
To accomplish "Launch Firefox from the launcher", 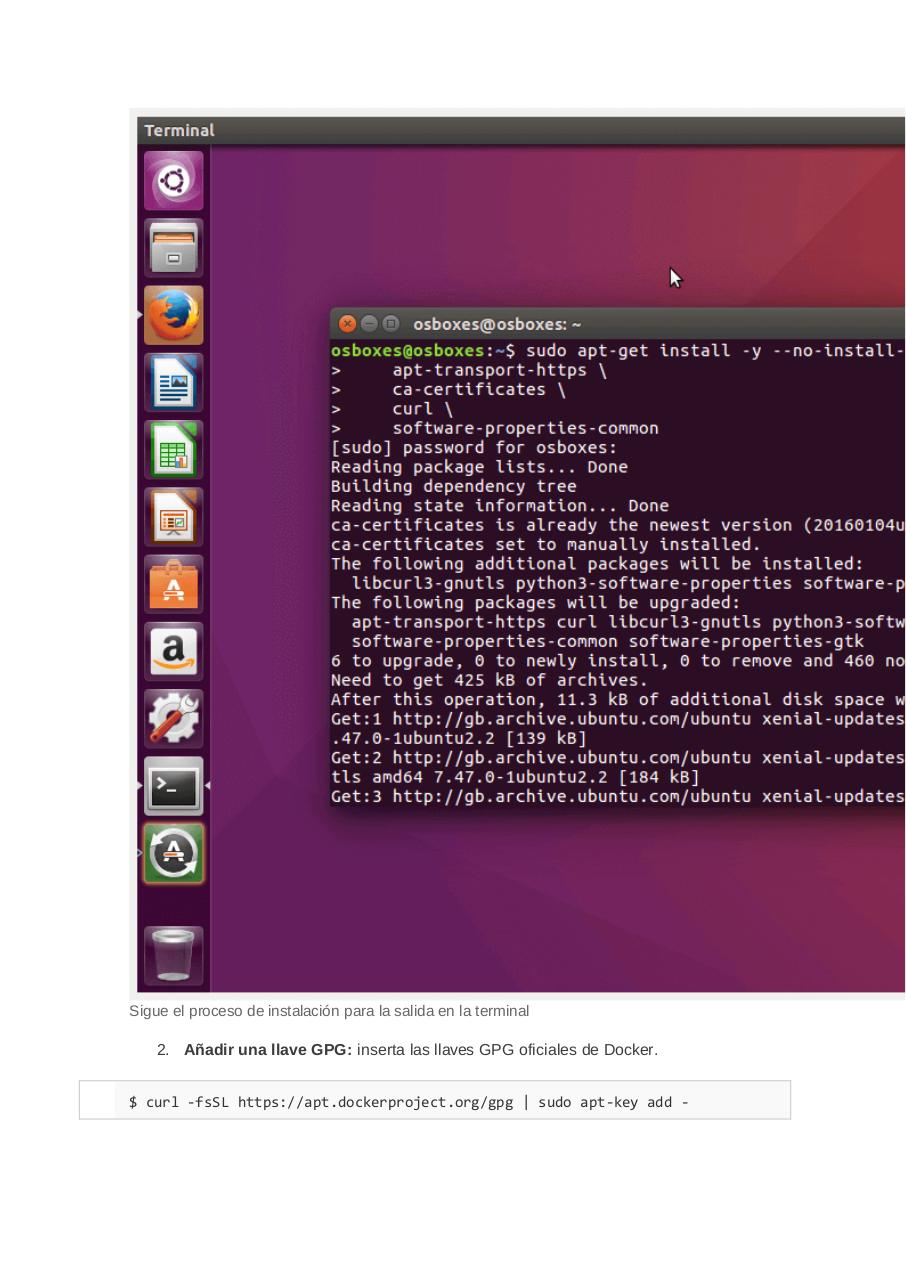I will pyautogui.click(x=173, y=314).
